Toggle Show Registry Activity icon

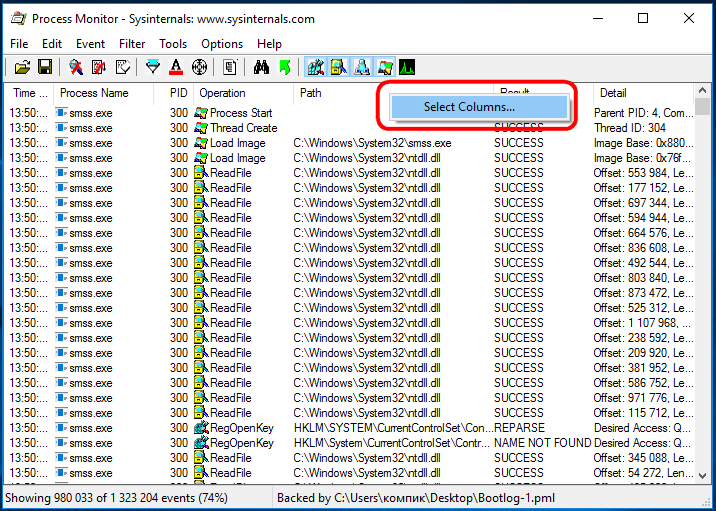click(316, 68)
